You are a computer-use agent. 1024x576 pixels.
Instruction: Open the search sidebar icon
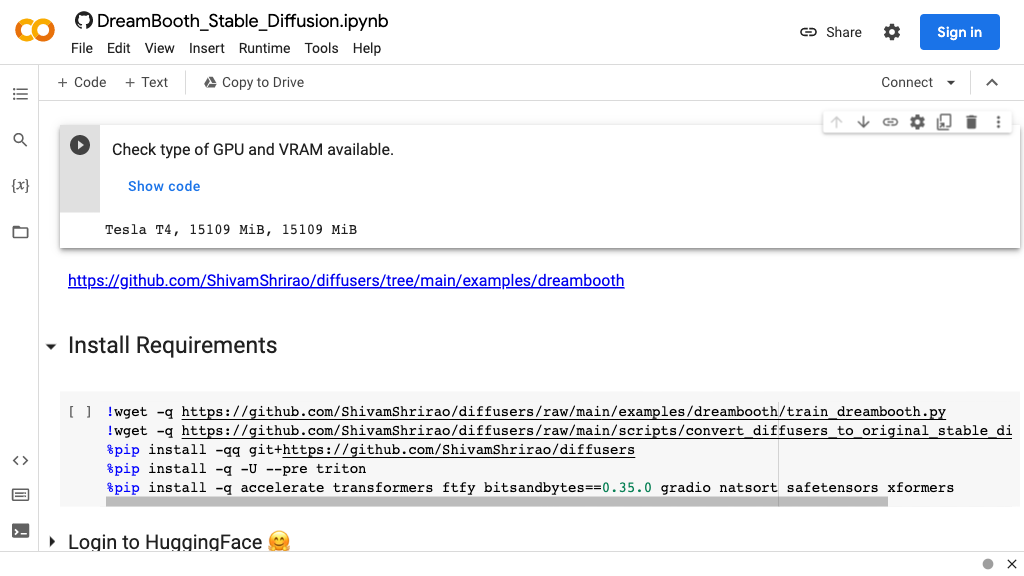(x=20, y=140)
